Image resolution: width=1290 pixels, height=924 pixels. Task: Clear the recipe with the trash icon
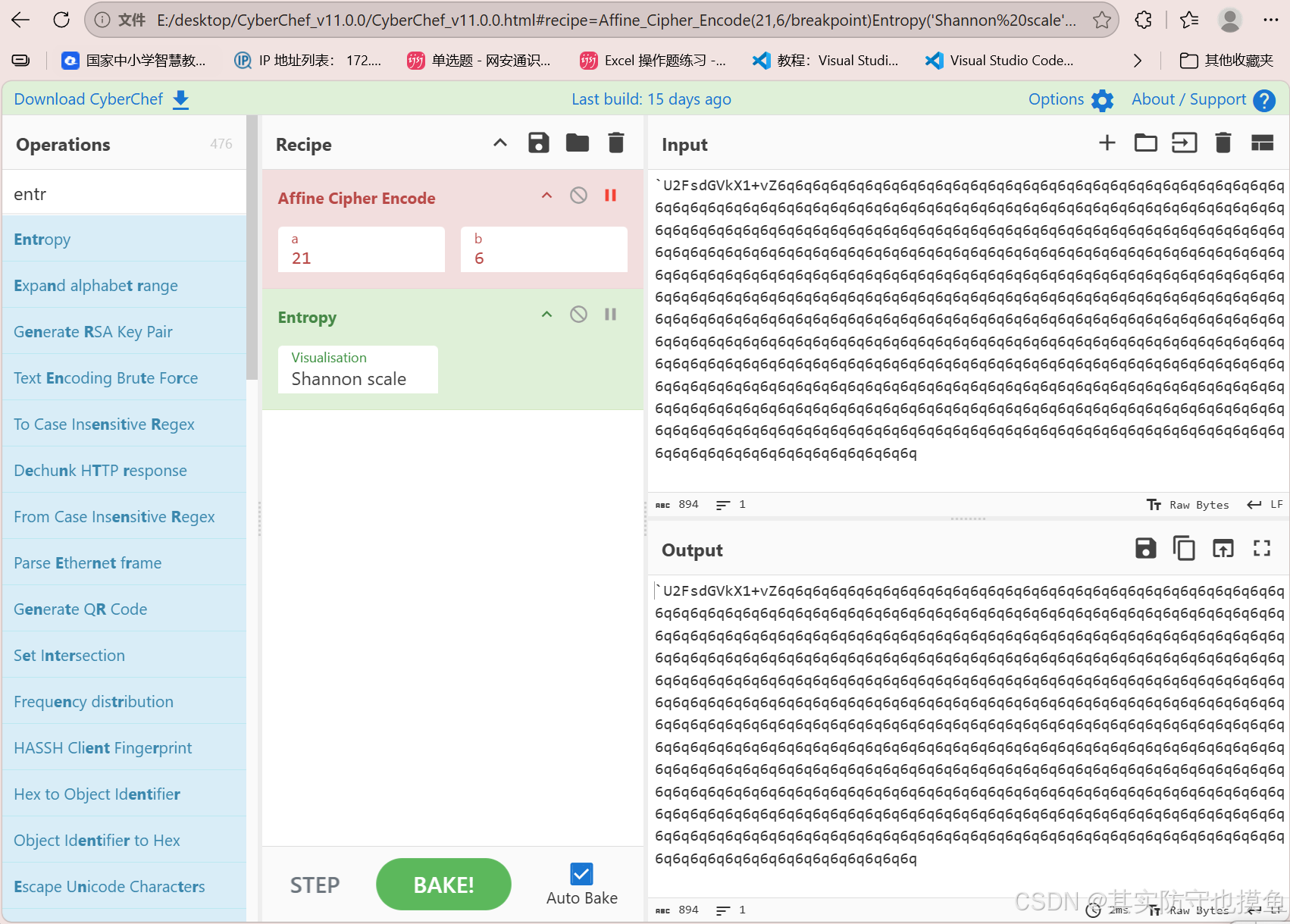(616, 143)
